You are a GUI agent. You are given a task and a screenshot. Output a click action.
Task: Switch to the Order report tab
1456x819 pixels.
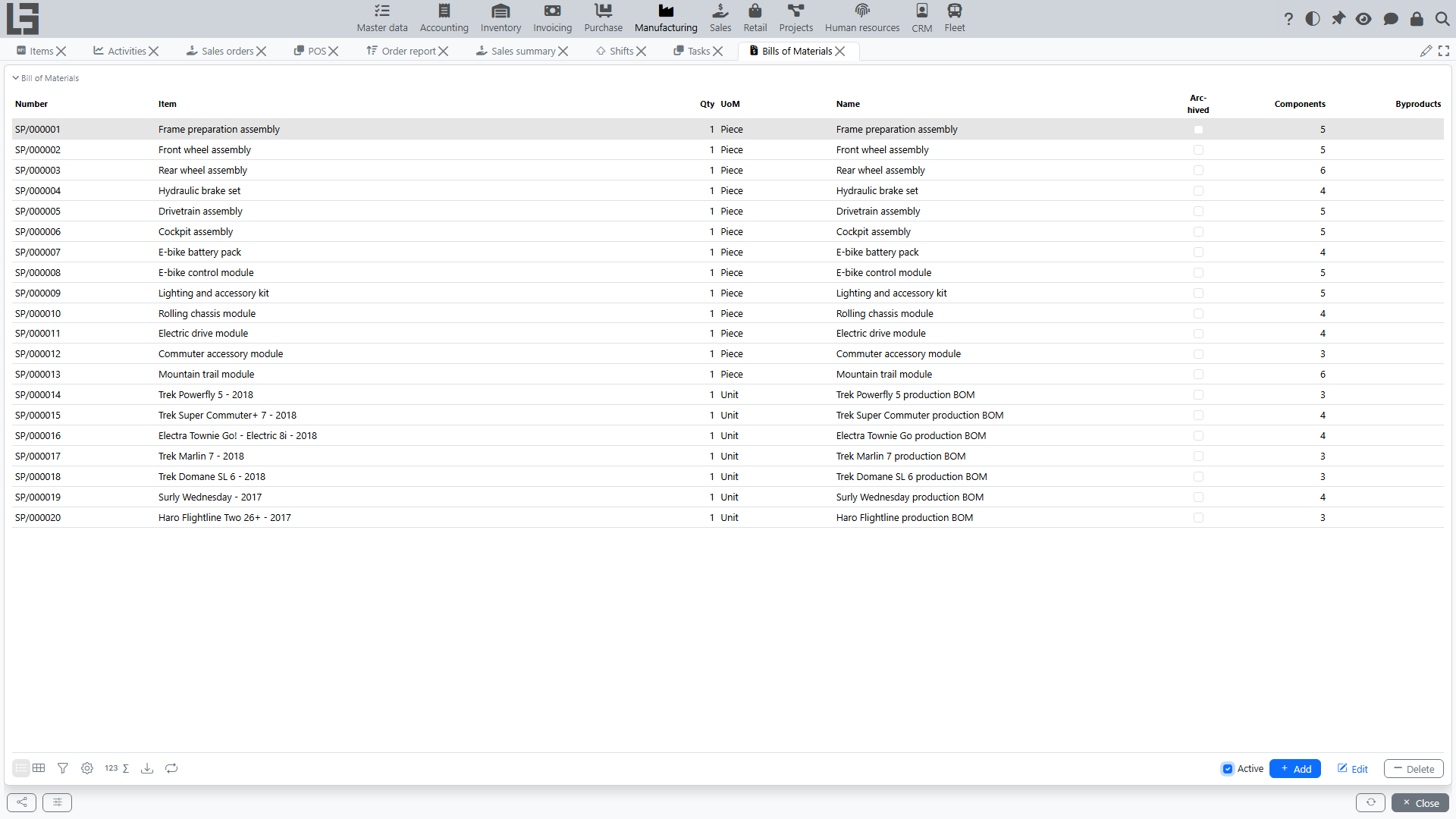[x=402, y=51]
